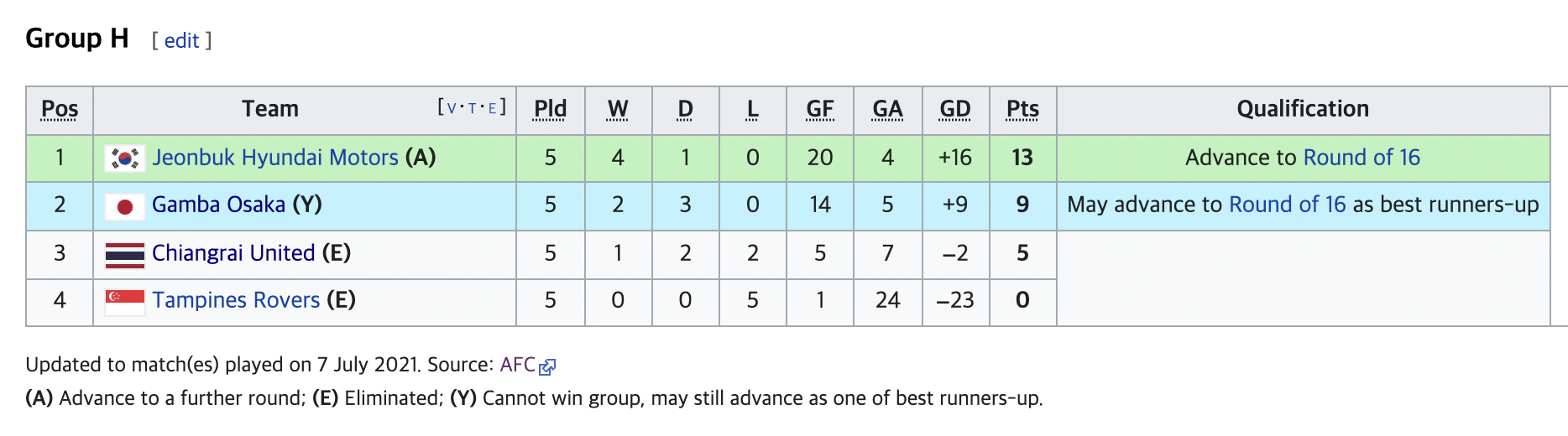Open the edit link for Group H
Image resolution: width=1568 pixels, height=436 pixels.
(x=181, y=40)
